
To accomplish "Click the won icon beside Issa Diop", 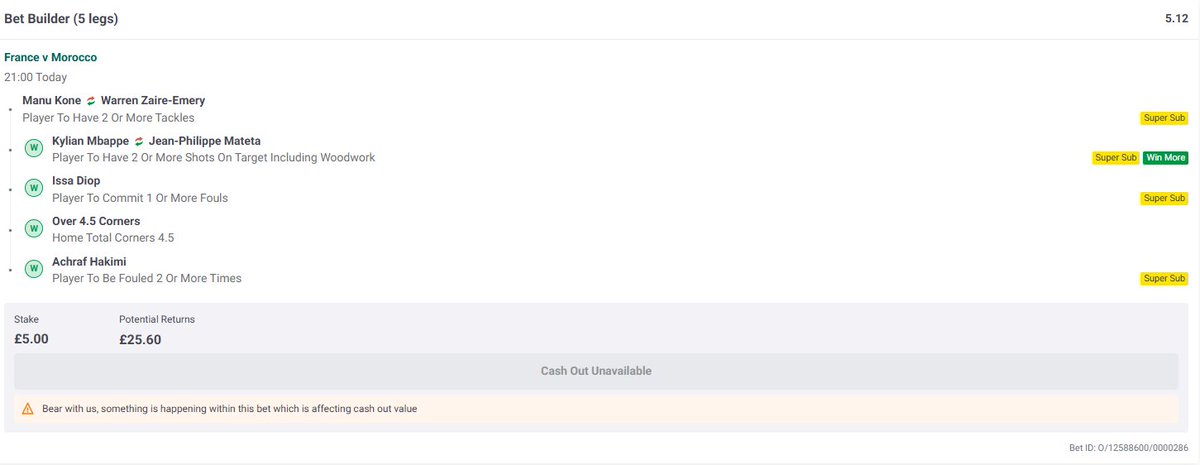I will tap(33, 188).
